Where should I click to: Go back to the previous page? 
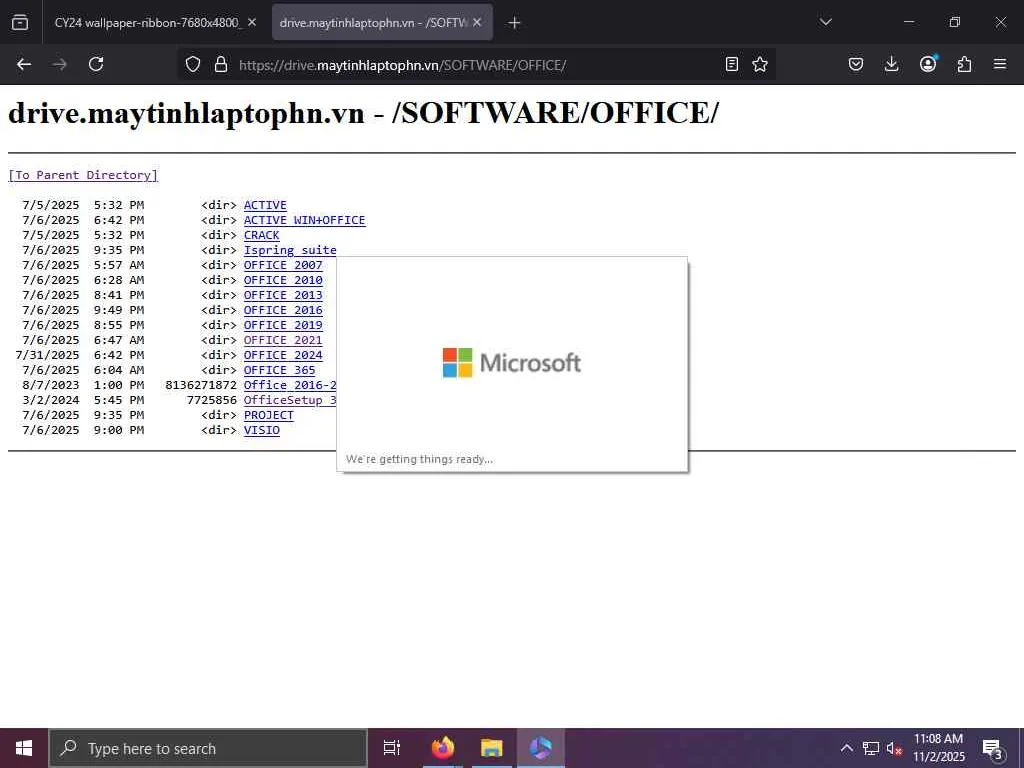coord(24,64)
